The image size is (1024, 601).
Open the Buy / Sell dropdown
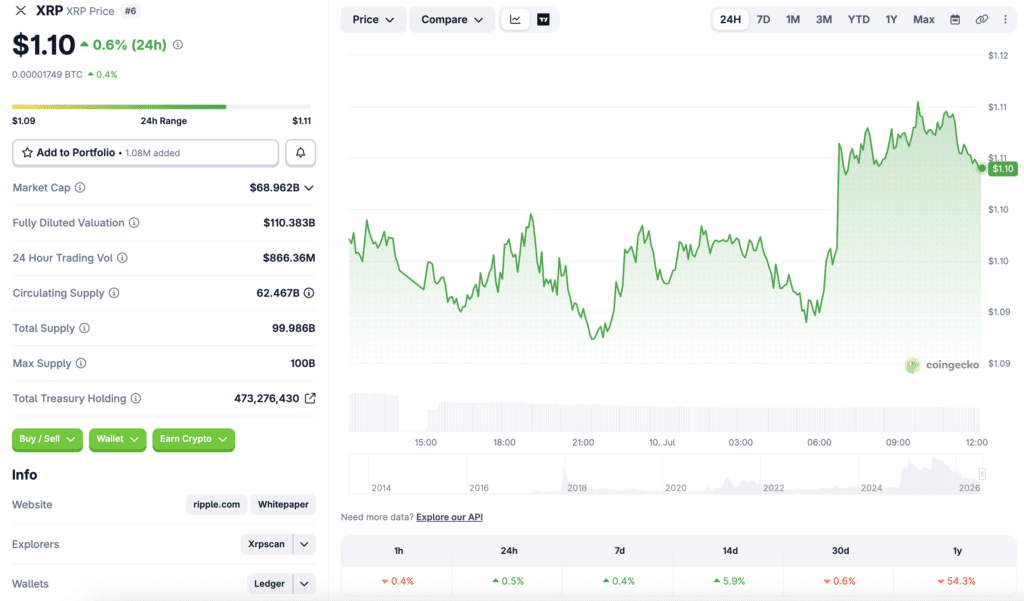(x=47, y=439)
